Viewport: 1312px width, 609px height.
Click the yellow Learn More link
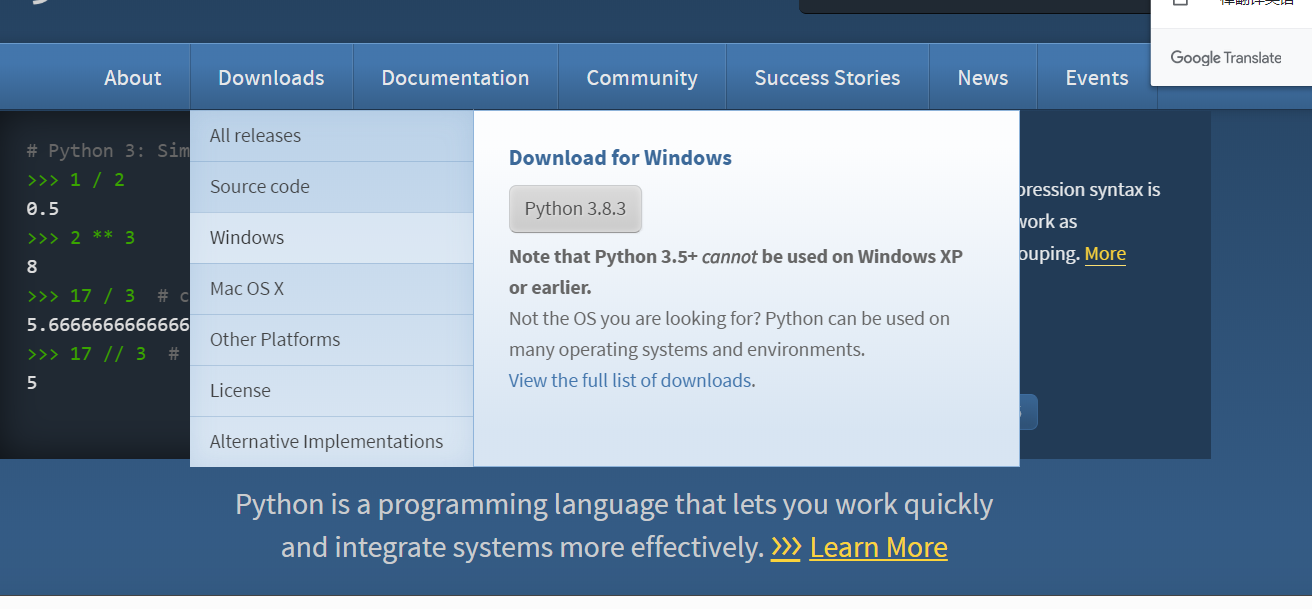(878, 547)
